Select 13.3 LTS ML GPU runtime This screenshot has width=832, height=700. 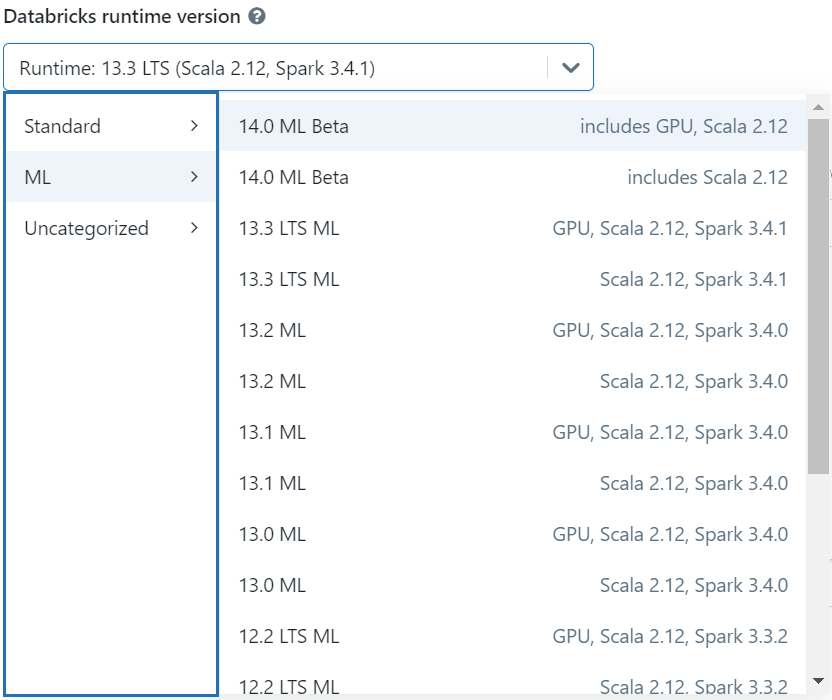click(x=513, y=228)
